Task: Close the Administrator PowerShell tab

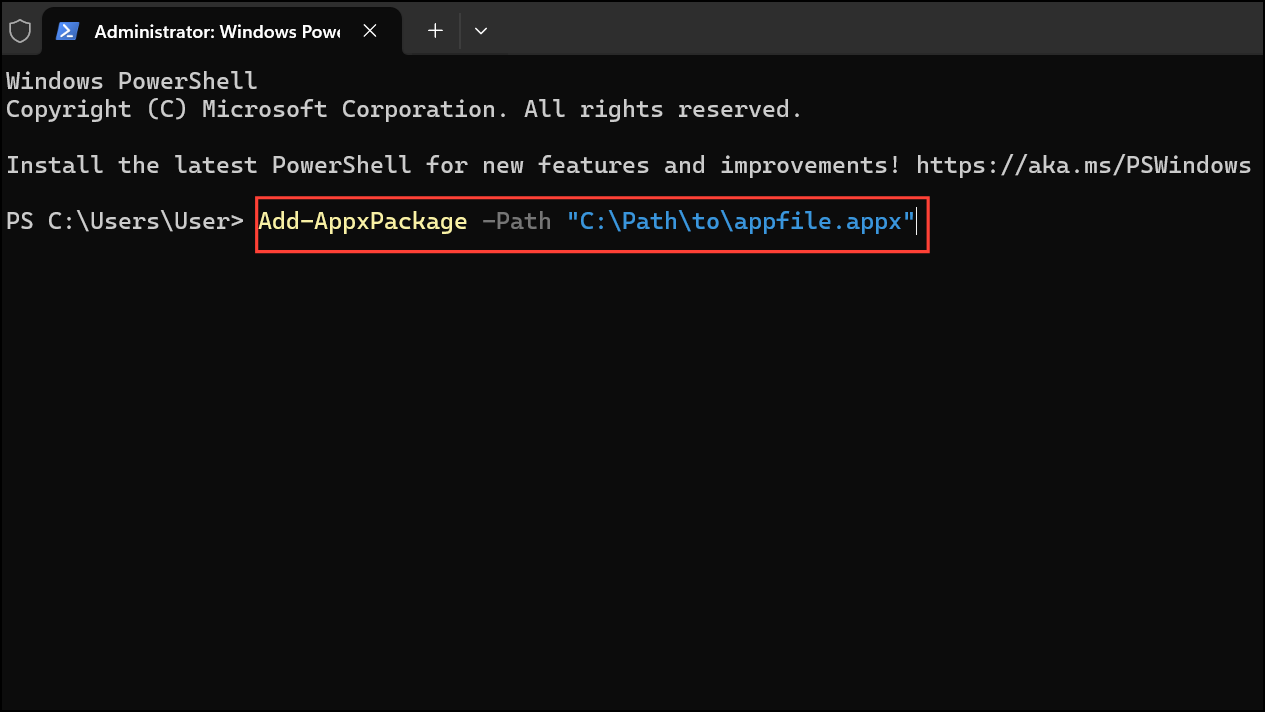Action: (x=369, y=31)
